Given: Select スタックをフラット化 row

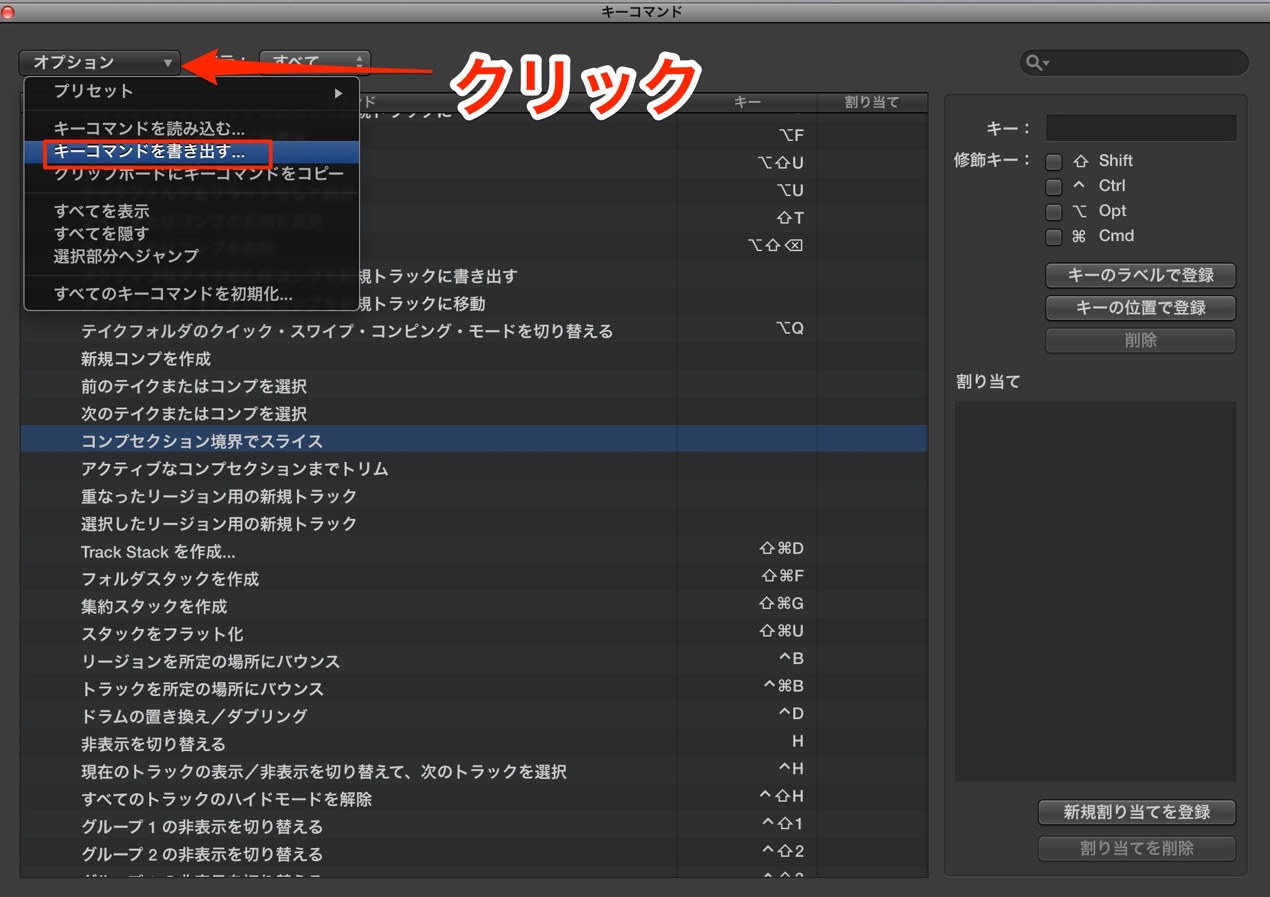Looking at the screenshot, I should (x=474, y=634).
